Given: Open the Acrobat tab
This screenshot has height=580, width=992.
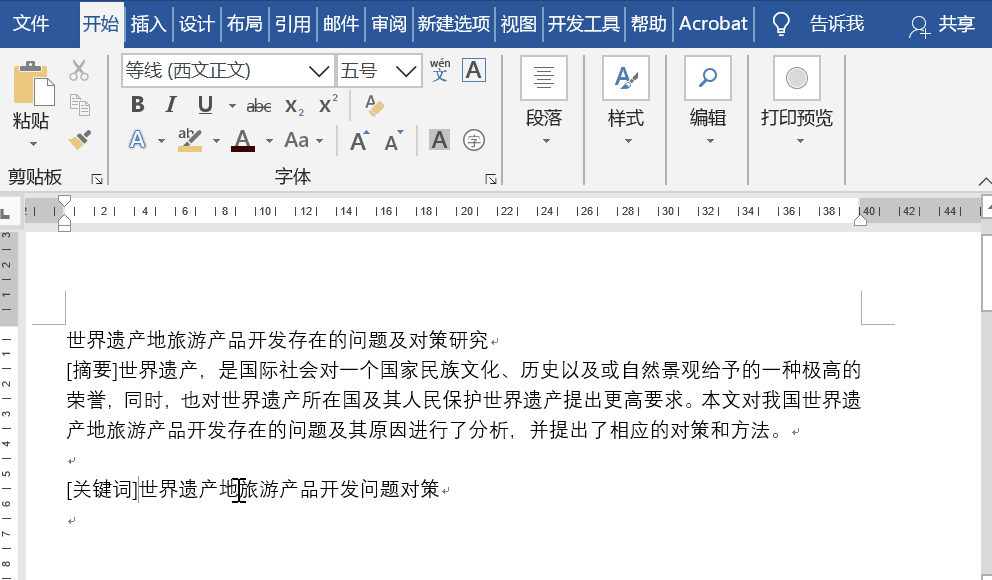Looking at the screenshot, I should tap(713, 23).
